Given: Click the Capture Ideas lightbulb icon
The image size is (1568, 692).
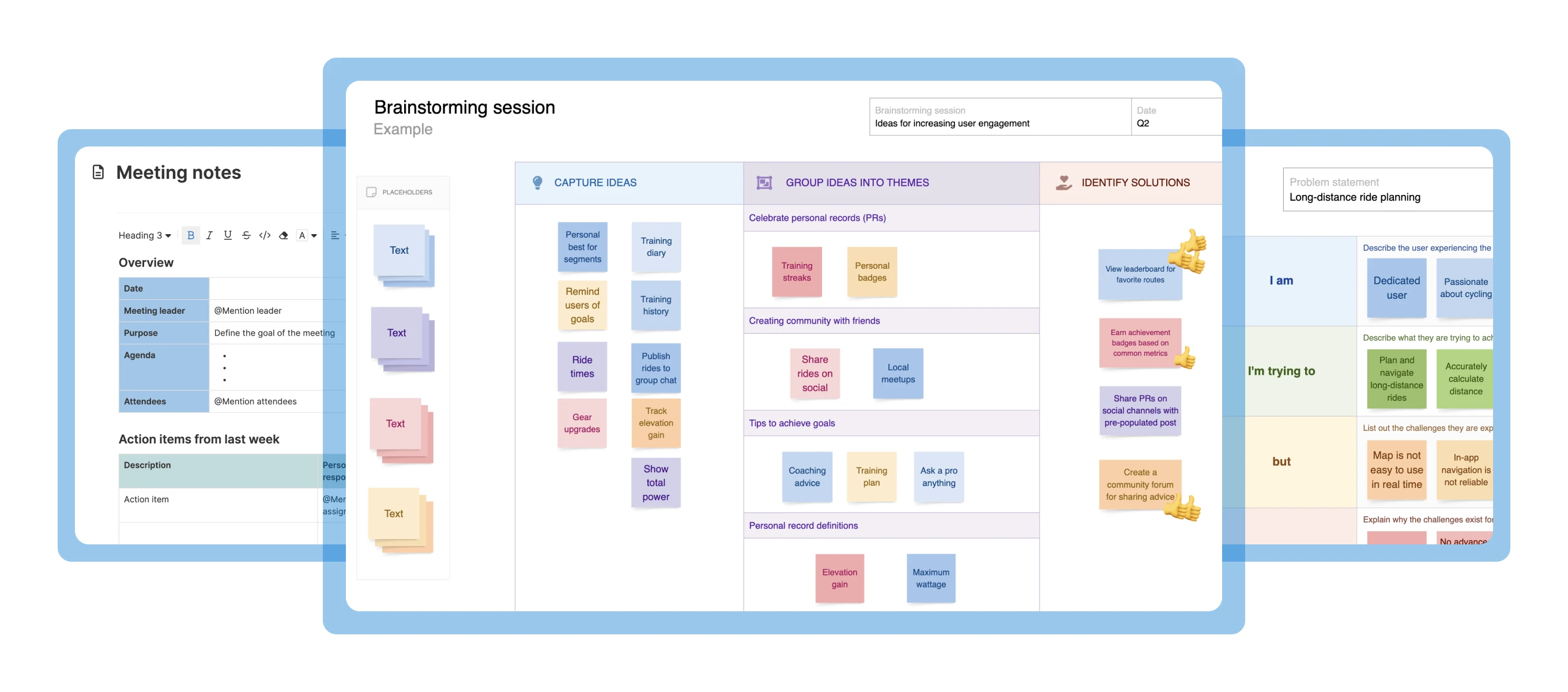Looking at the screenshot, I should [537, 182].
